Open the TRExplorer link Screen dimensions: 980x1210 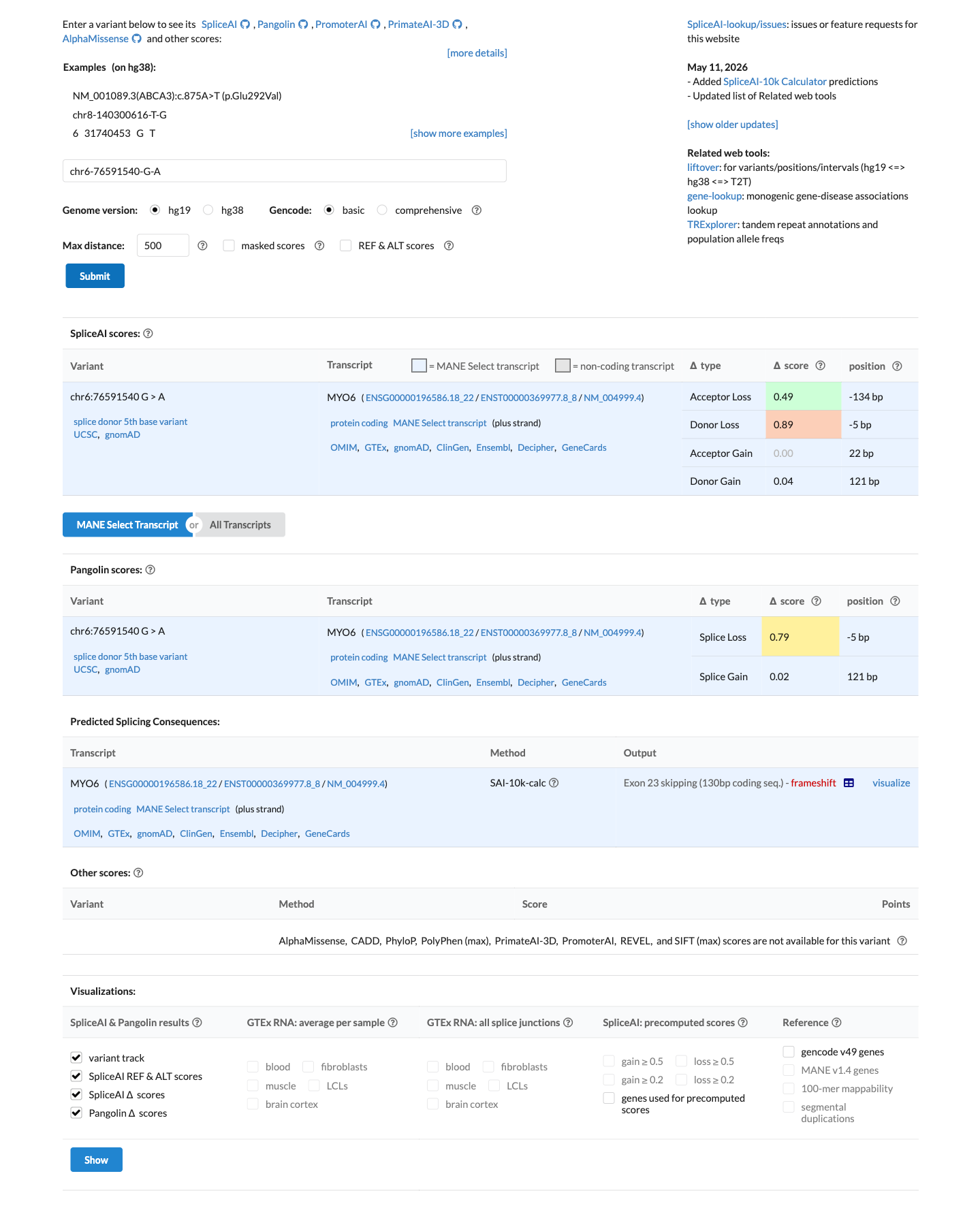coord(712,225)
